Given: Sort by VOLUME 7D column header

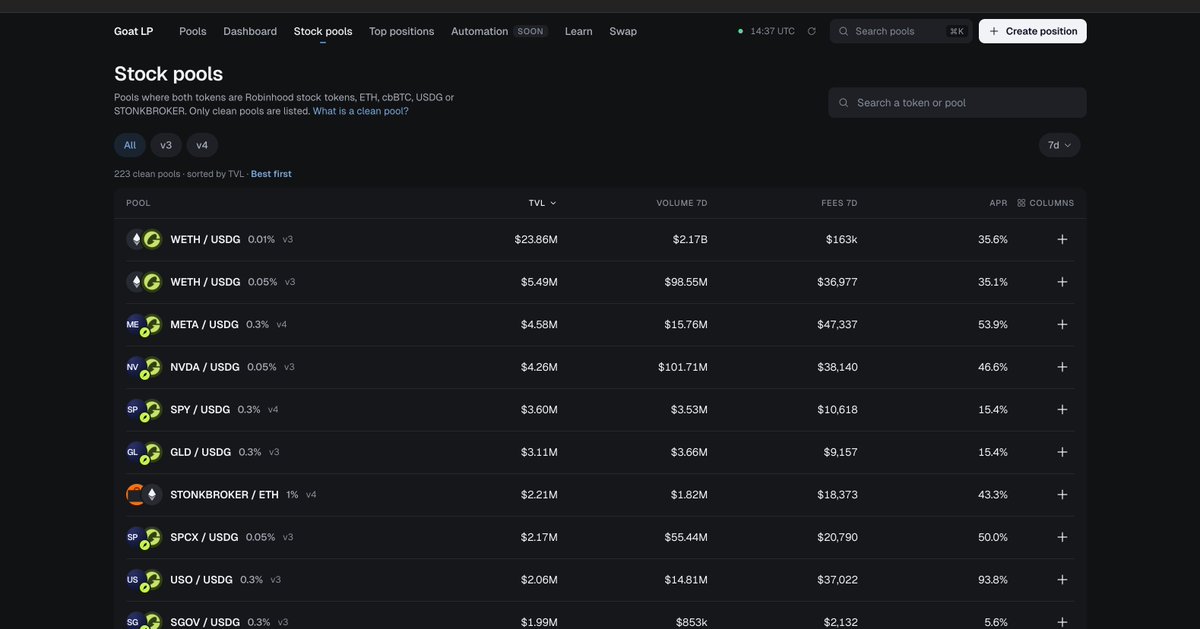Looking at the screenshot, I should (682, 203).
